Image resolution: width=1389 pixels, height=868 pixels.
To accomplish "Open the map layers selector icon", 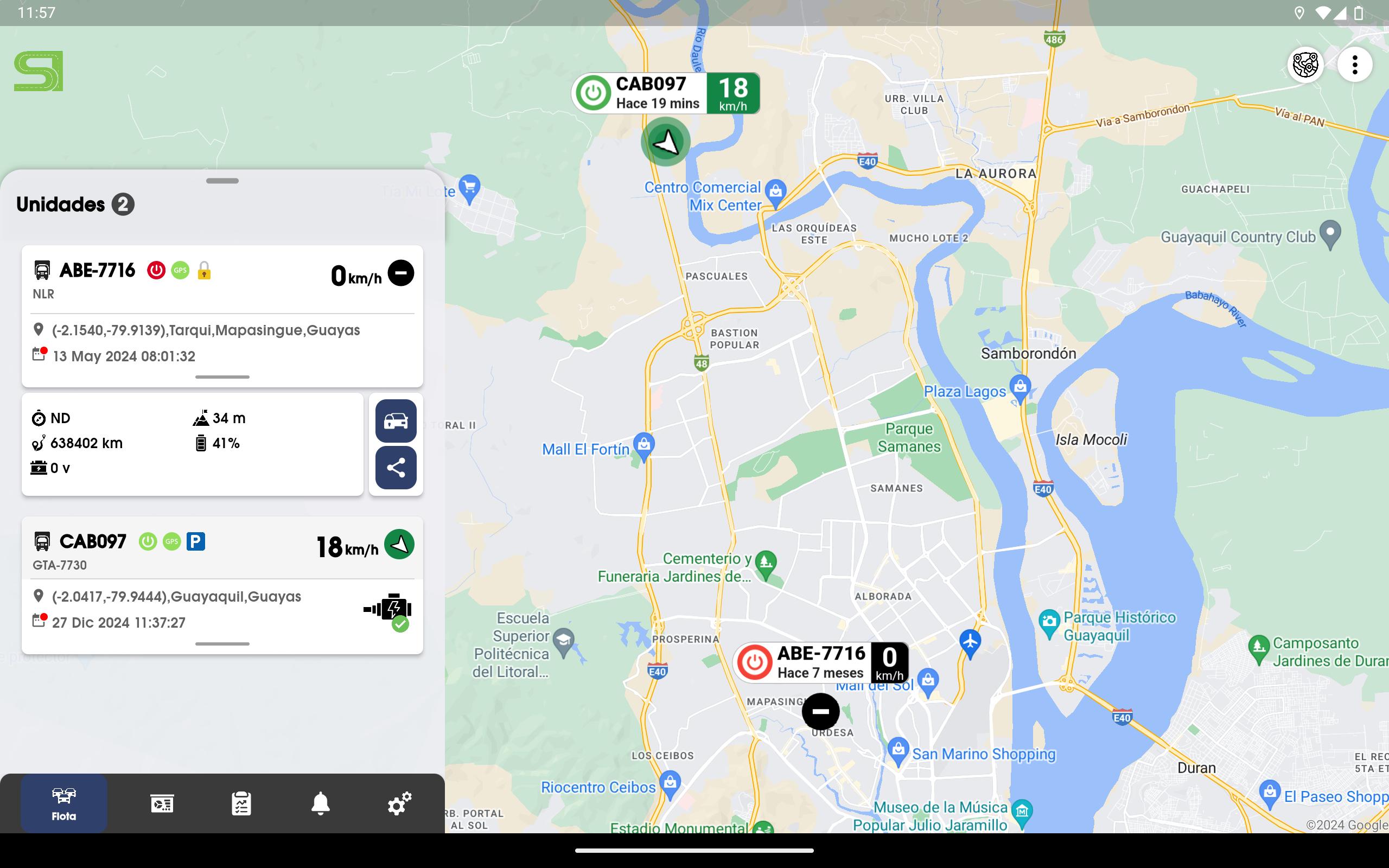I will tap(1305, 65).
